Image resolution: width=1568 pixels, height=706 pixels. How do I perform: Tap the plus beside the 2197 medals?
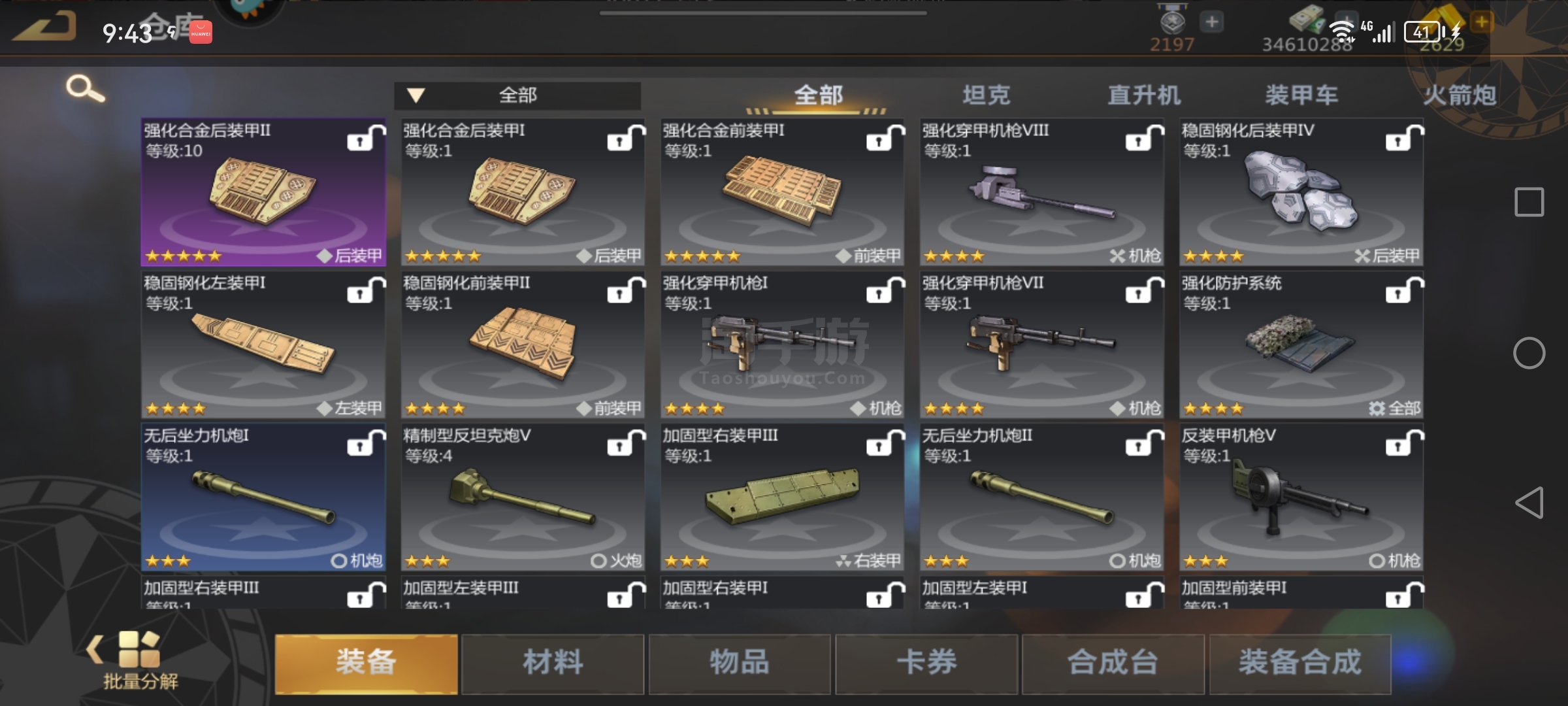click(x=1212, y=22)
